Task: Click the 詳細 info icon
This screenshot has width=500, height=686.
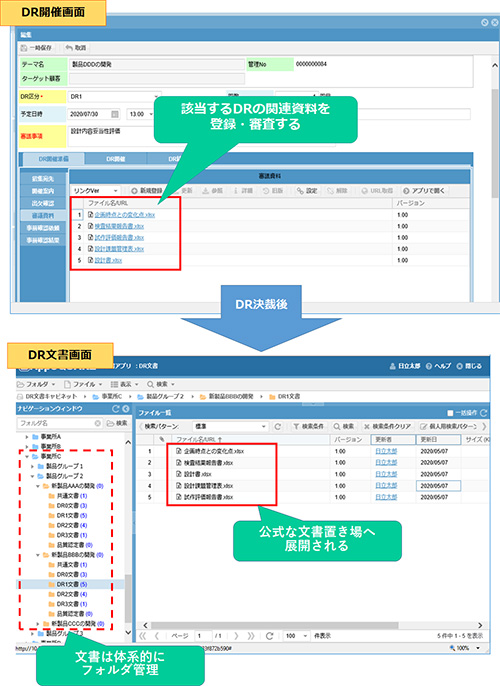Action: [236, 191]
